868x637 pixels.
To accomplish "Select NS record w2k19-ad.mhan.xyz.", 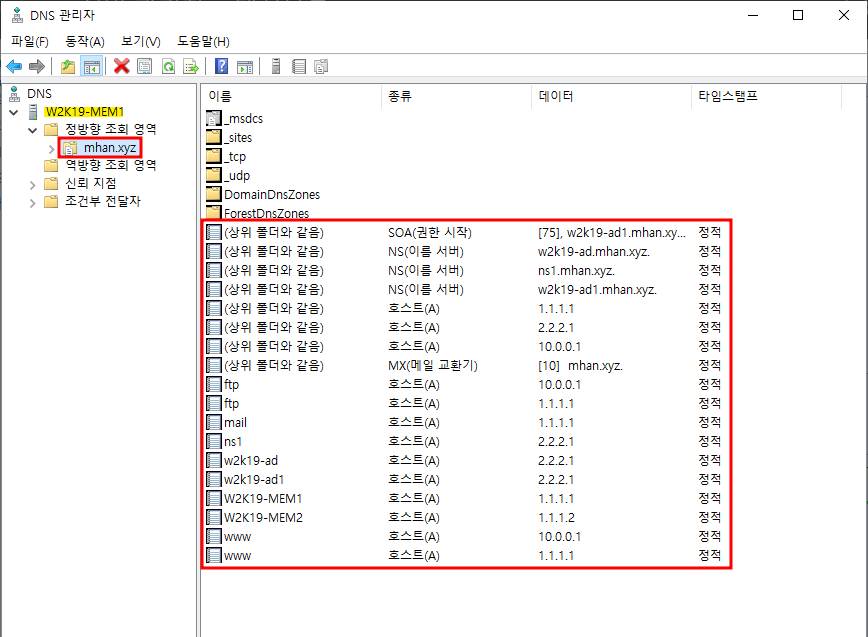I will (464, 252).
